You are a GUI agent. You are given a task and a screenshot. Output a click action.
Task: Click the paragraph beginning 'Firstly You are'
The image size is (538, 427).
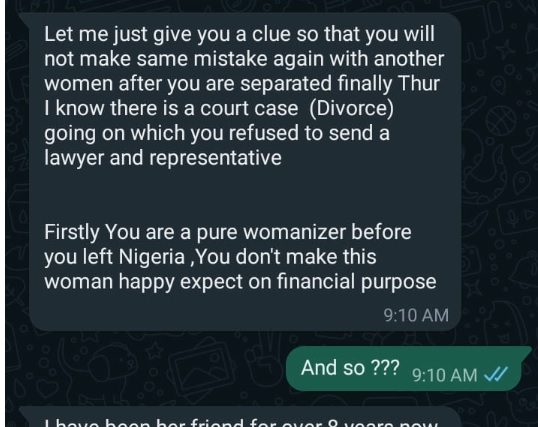click(x=240, y=256)
